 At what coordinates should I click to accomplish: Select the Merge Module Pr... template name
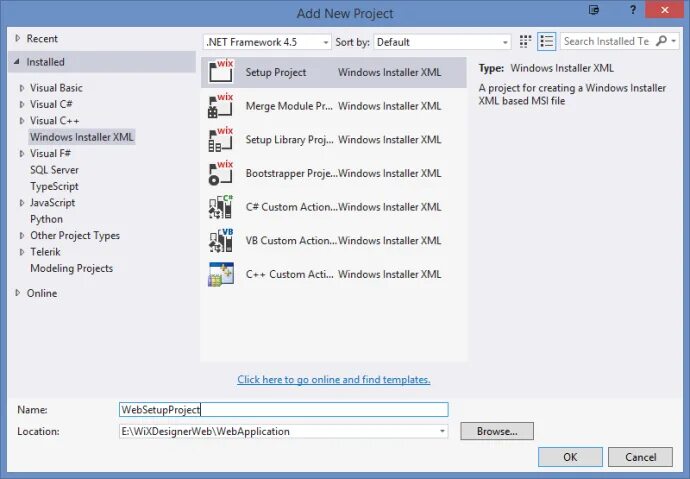[289, 106]
